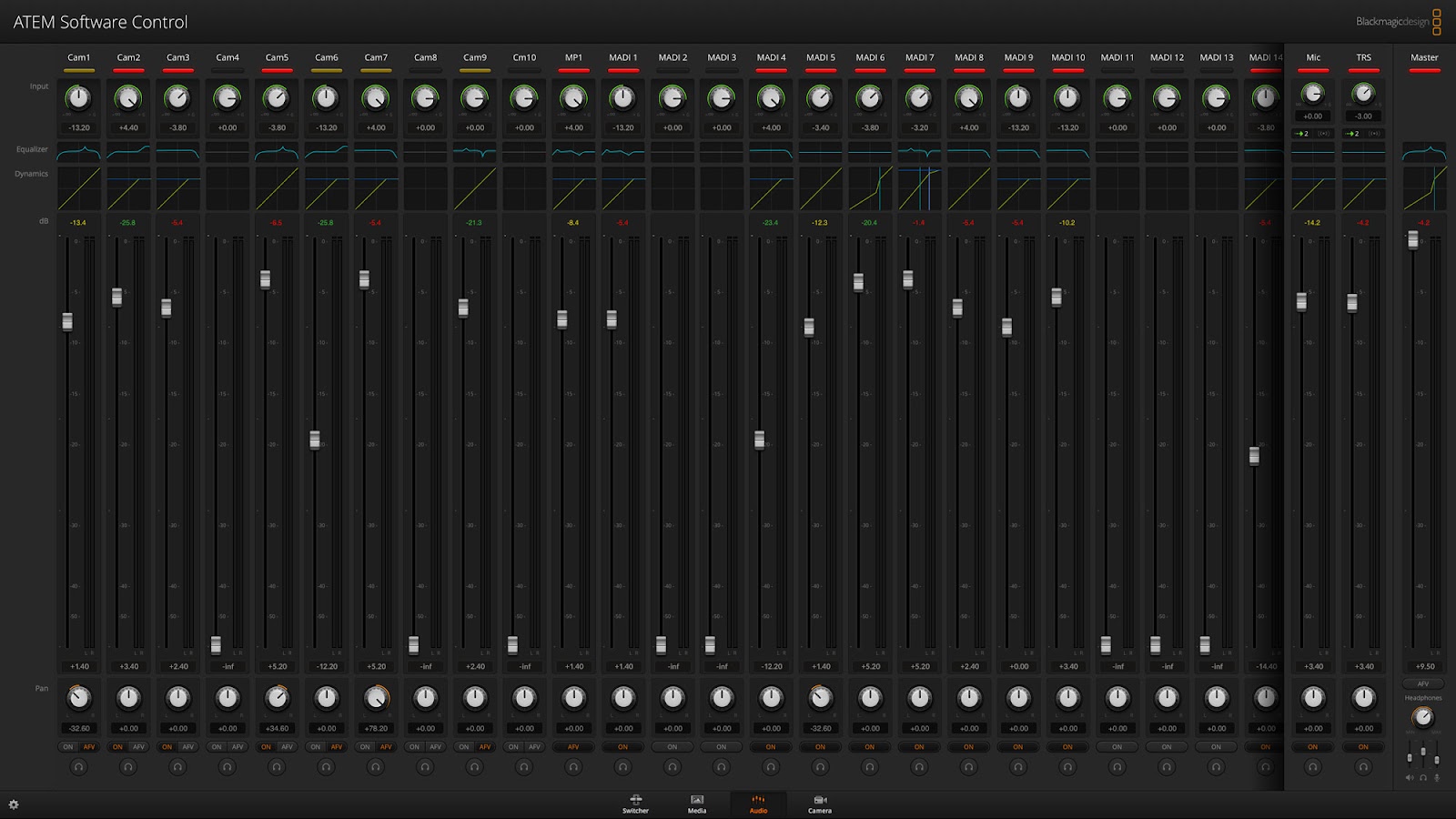The image size is (1456, 819).
Task: Toggle Cam1 AFV button
Action: click(89, 747)
